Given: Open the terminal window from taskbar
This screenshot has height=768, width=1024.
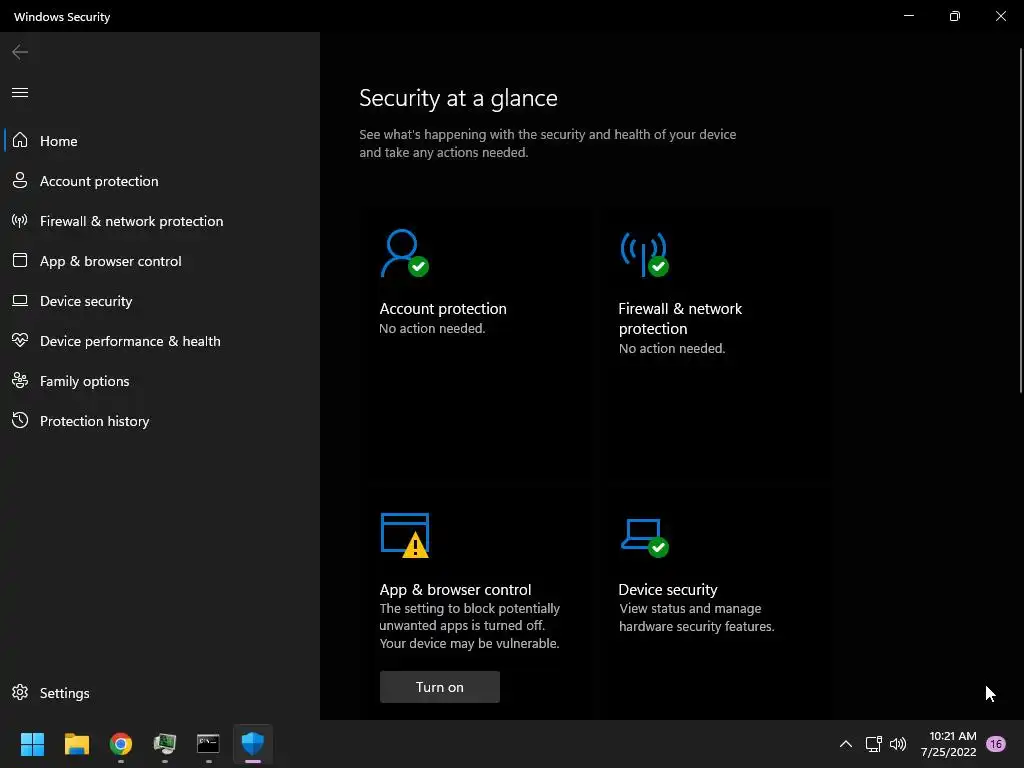Looking at the screenshot, I should point(208,744).
